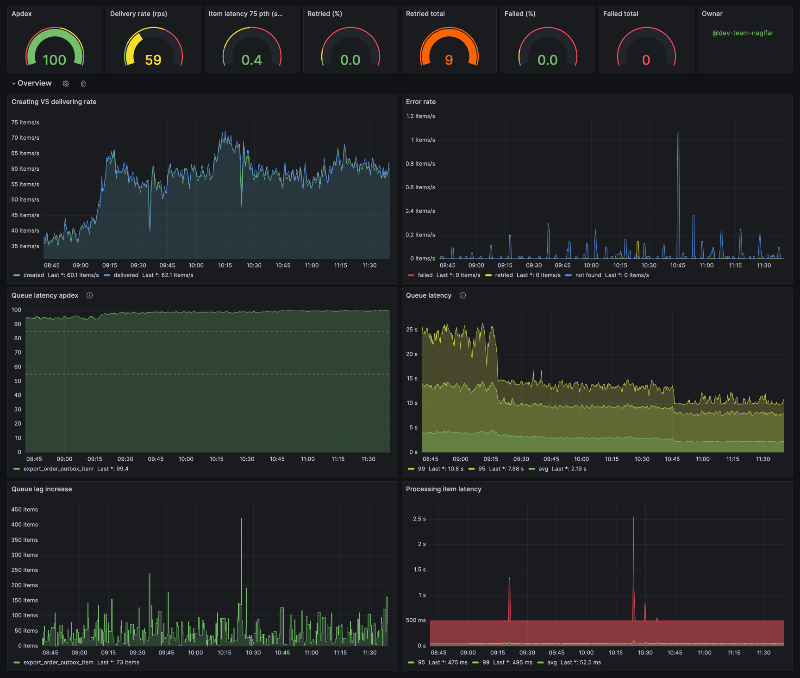The width and height of the screenshot is (800, 678).
Task: Show info icon next to Queue latency title
Action: 463,295
